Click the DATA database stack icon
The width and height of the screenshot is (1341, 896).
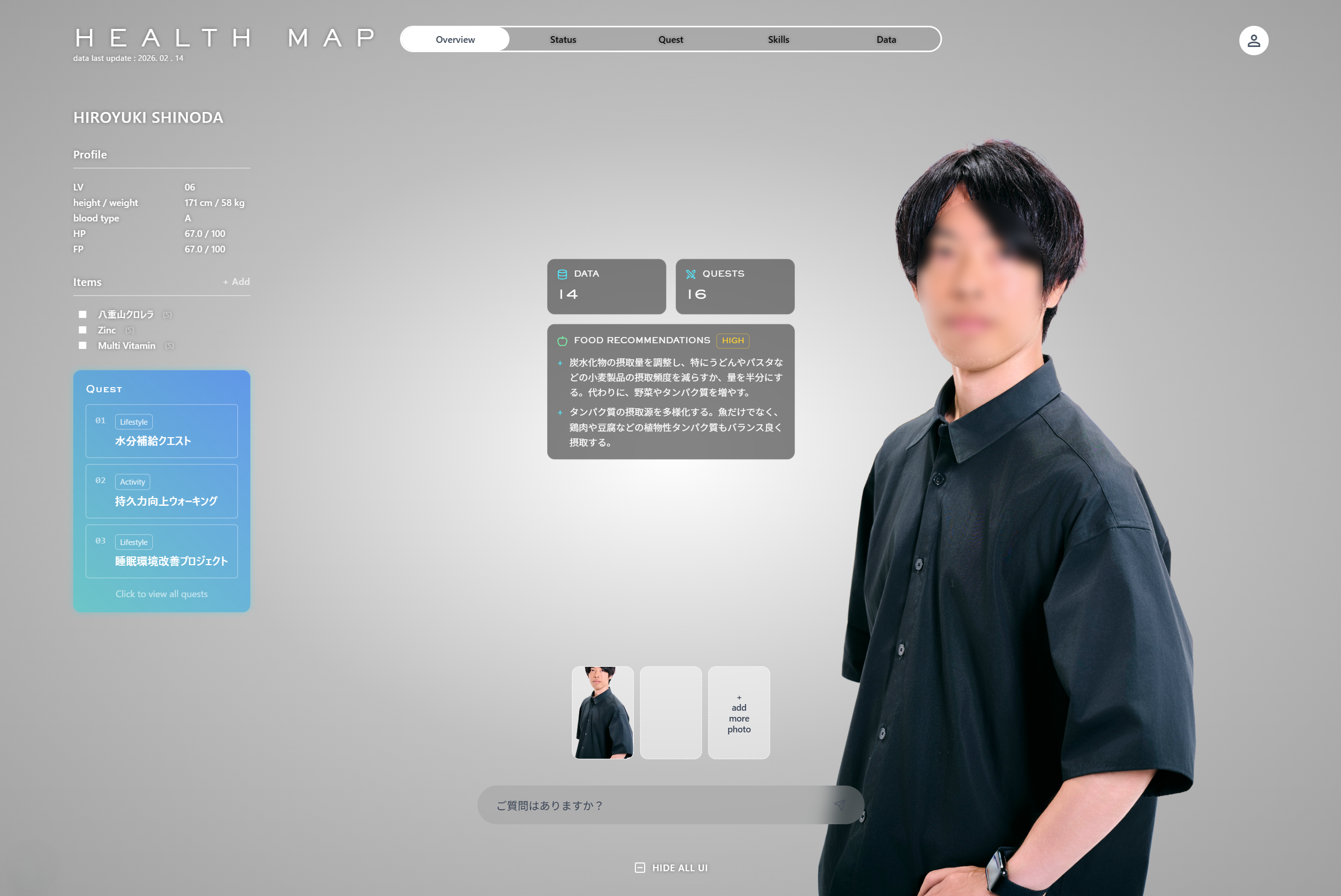pos(562,274)
